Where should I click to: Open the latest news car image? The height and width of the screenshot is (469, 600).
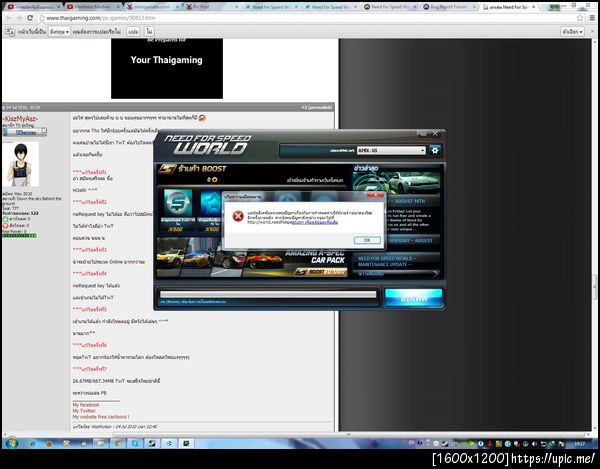pyautogui.click(x=396, y=182)
